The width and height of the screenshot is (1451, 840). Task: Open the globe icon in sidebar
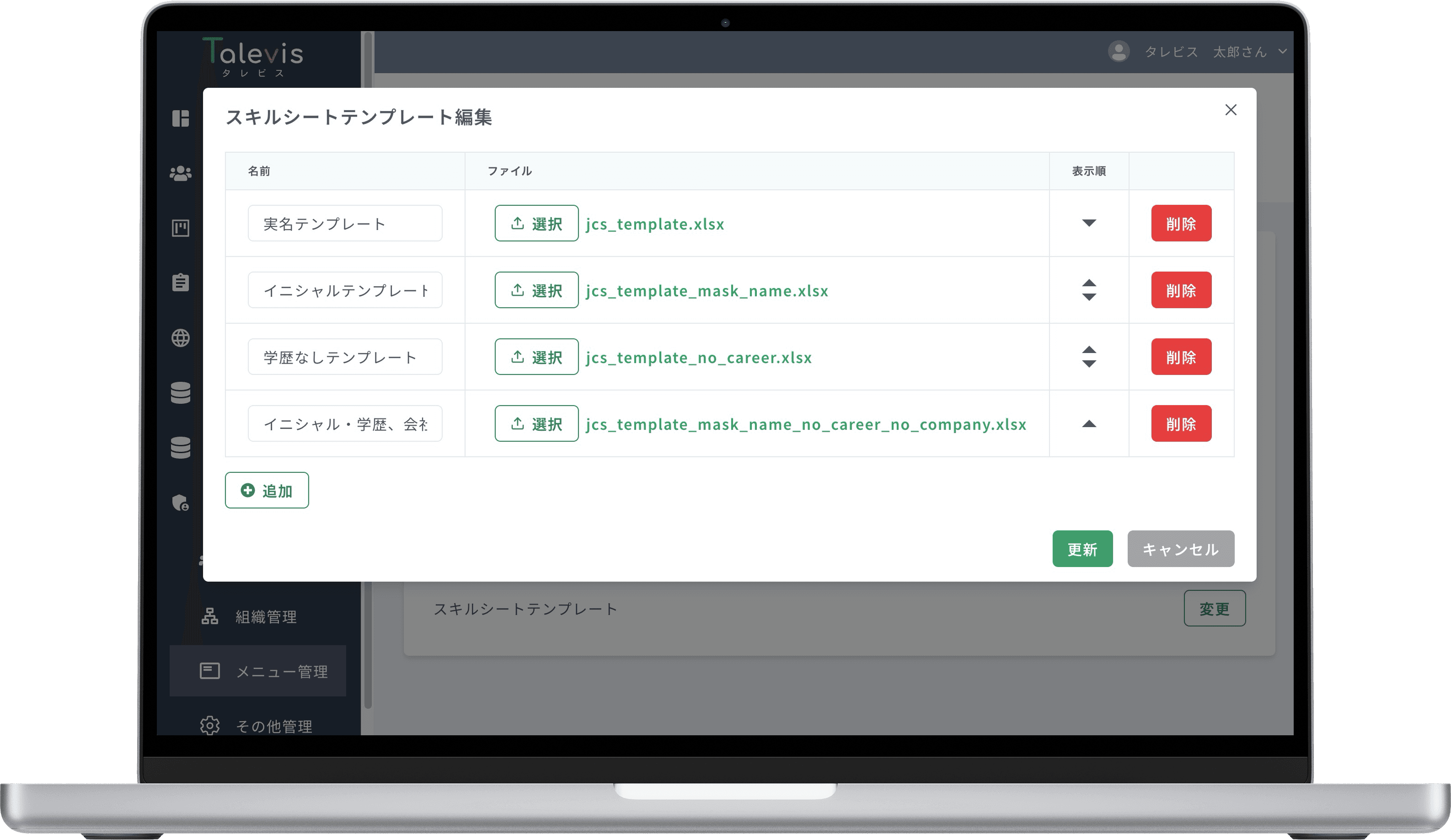point(180,338)
